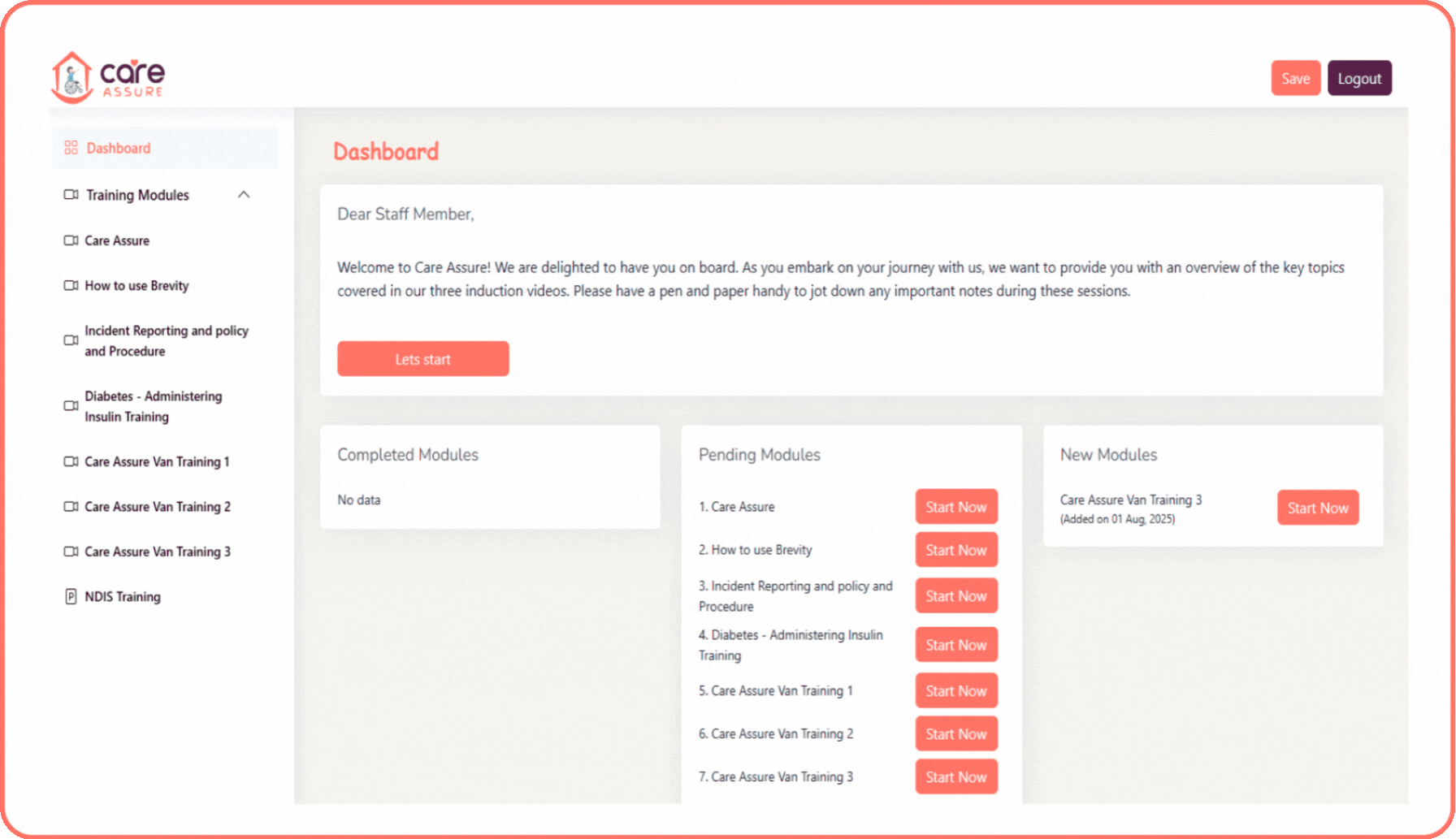
Task: Click the P icon next to NDIS Training
Action: coord(70,596)
